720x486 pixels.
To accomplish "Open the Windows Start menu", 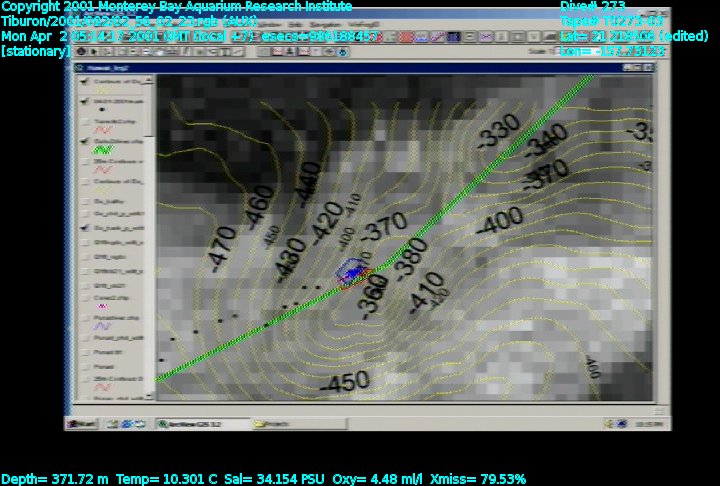I will pyautogui.click(x=82, y=424).
